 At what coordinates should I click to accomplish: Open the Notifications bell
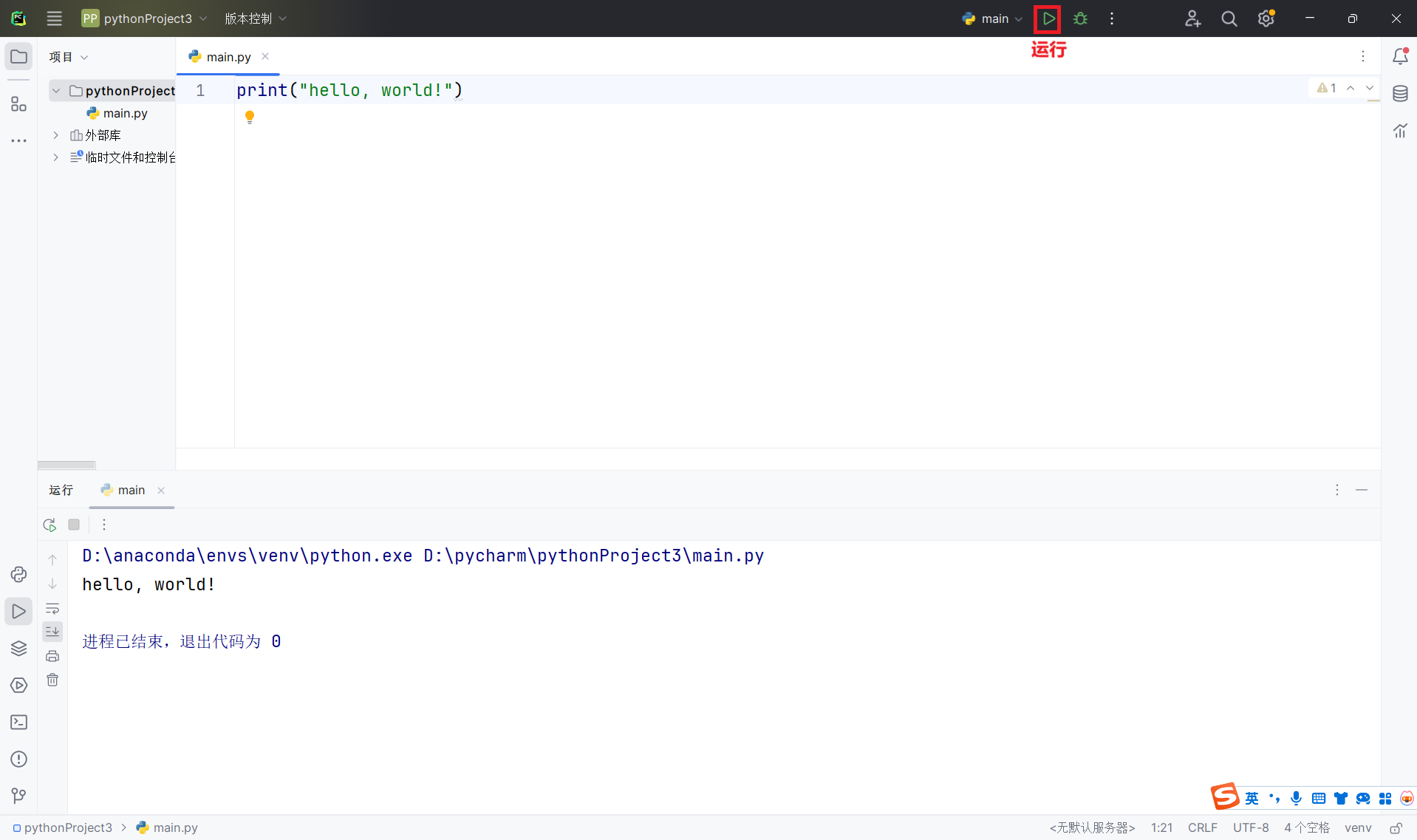1400,57
